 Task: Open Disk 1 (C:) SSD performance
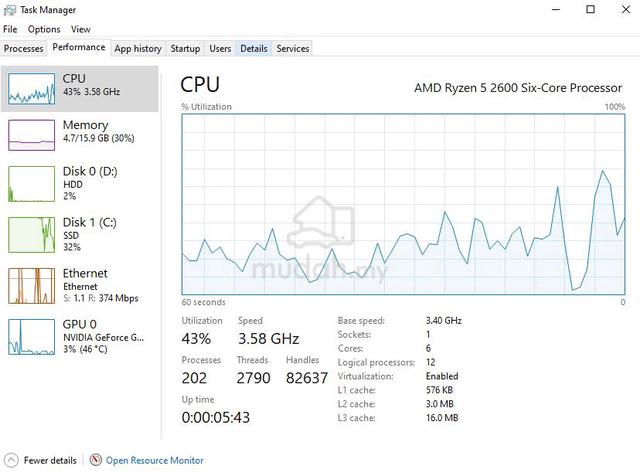80,234
